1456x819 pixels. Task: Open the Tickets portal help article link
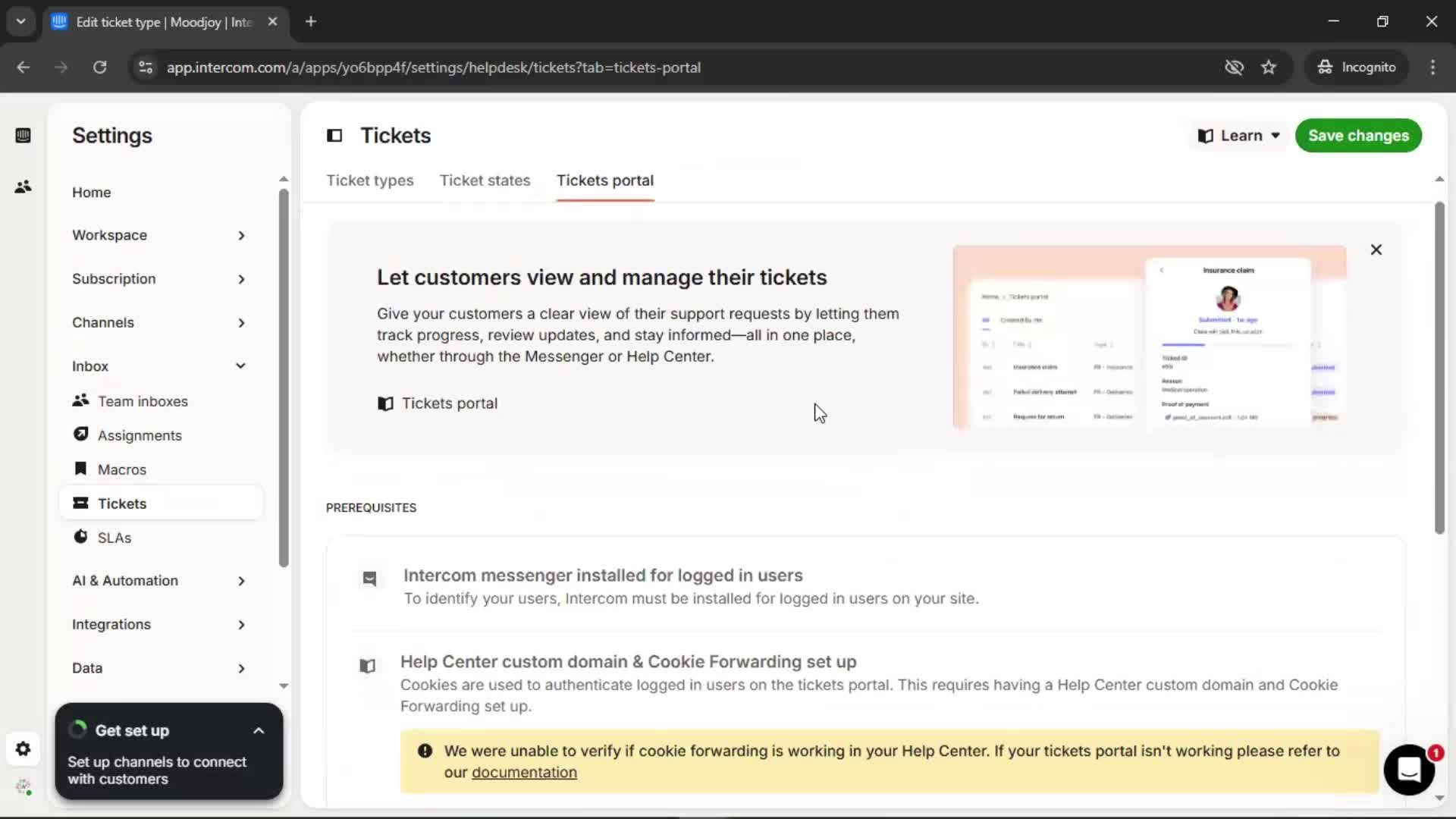click(x=450, y=403)
